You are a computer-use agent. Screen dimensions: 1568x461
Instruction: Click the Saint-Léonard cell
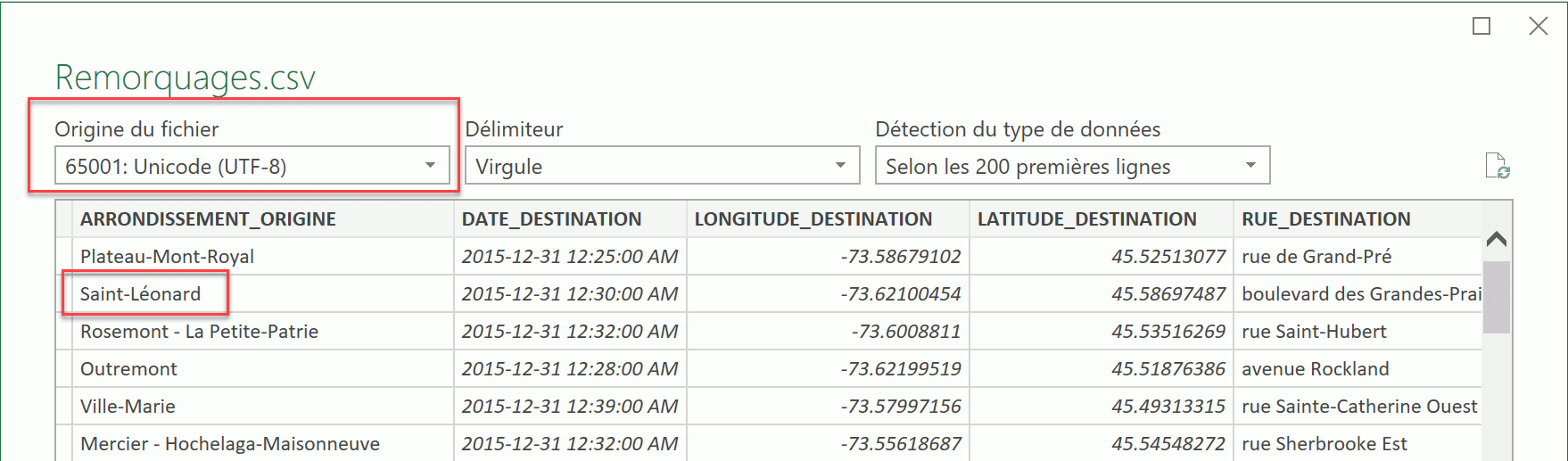coord(141,294)
